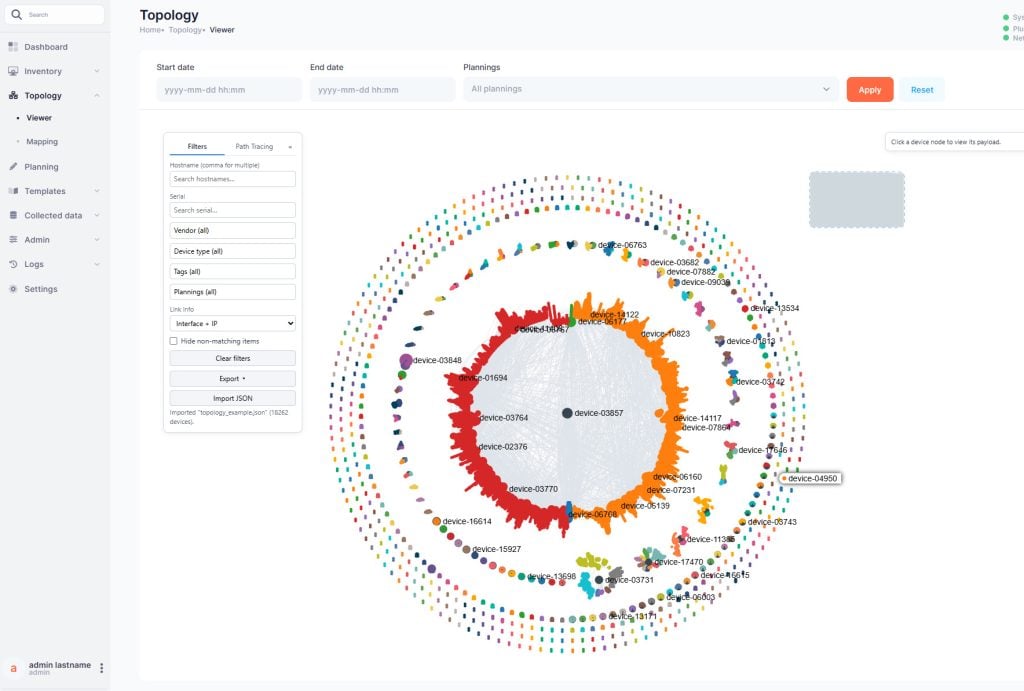Viewport: 1024px width, 691px height.
Task: Expand the Logs submenu chevron
Action: (x=97, y=264)
